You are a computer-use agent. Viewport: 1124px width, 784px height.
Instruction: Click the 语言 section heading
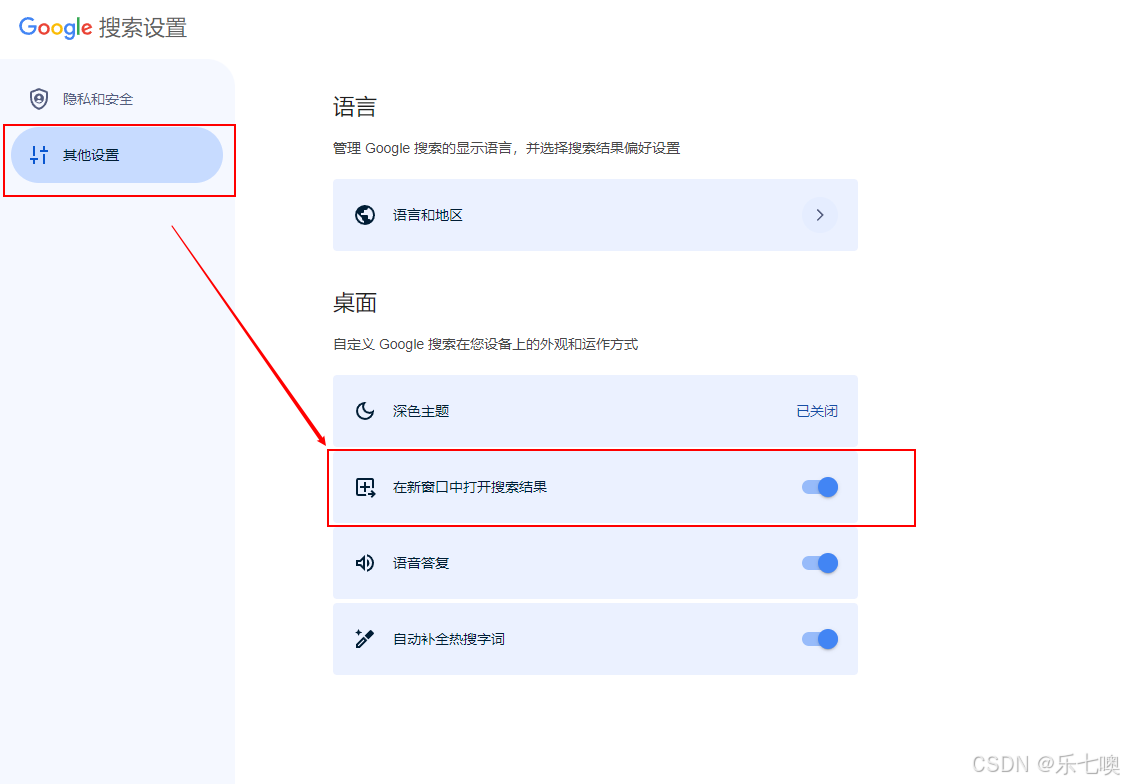click(355, 107)
